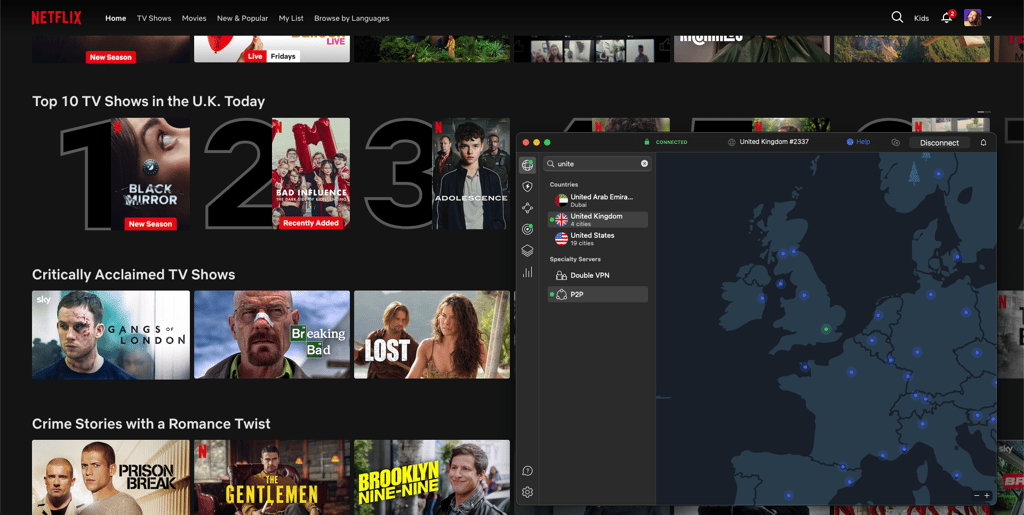Viewport: 1024px width, 515px height.
Task: Open TV Shows in Netflix navigation
Action: (x=154, y=18)
